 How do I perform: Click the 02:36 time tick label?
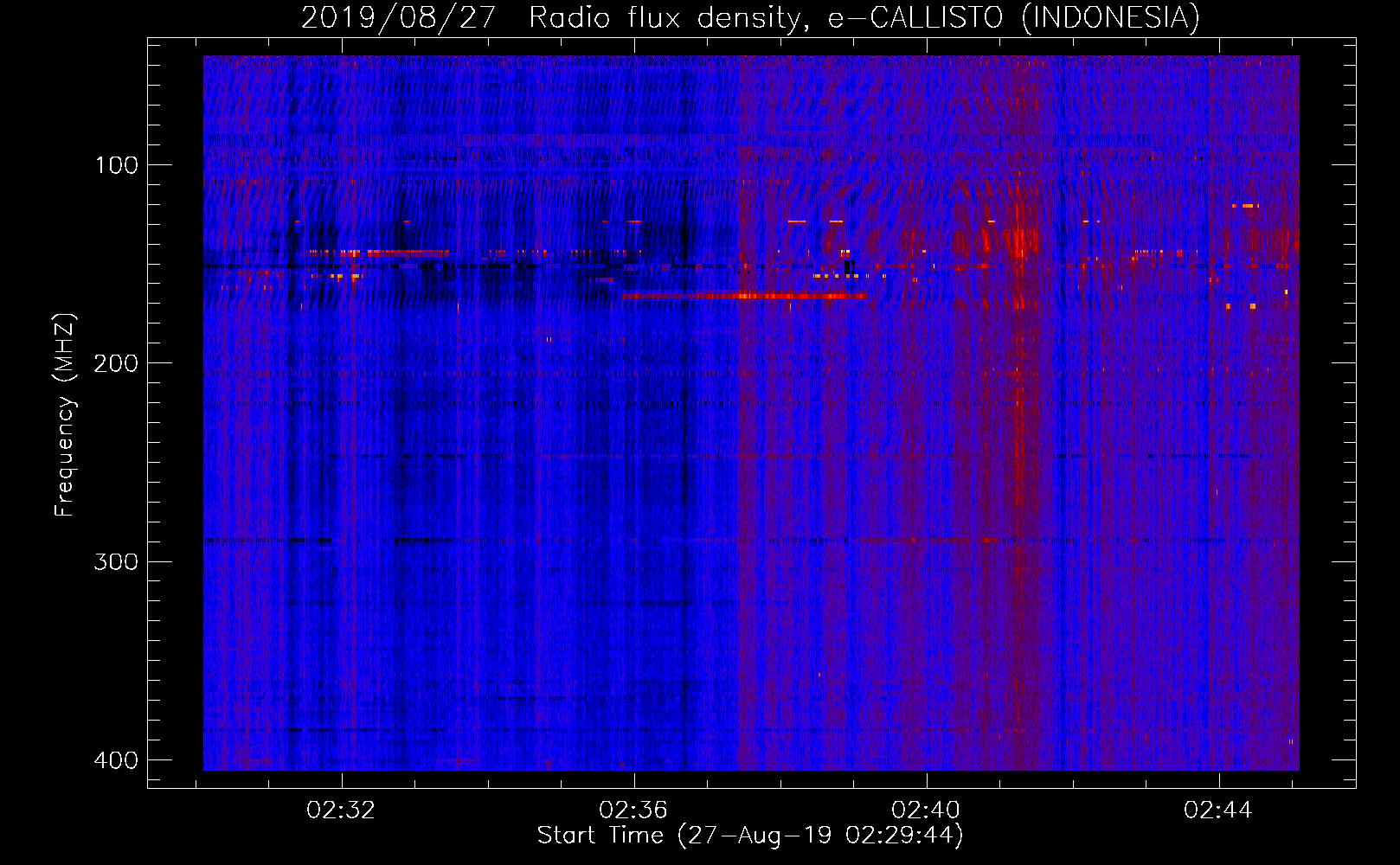(x=634, y=811)
